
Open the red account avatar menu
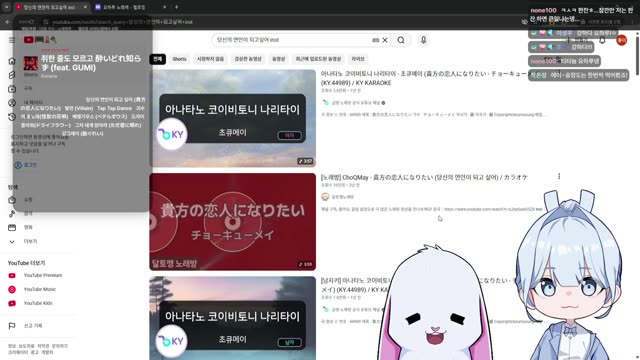[x=621, y=40]
